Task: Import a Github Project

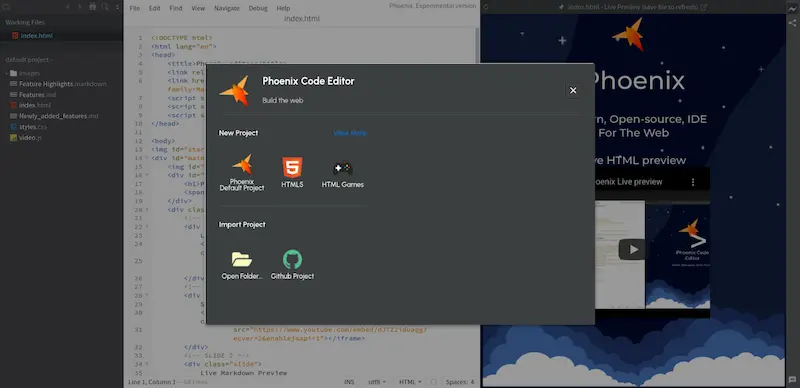Action: click(292, 265)
